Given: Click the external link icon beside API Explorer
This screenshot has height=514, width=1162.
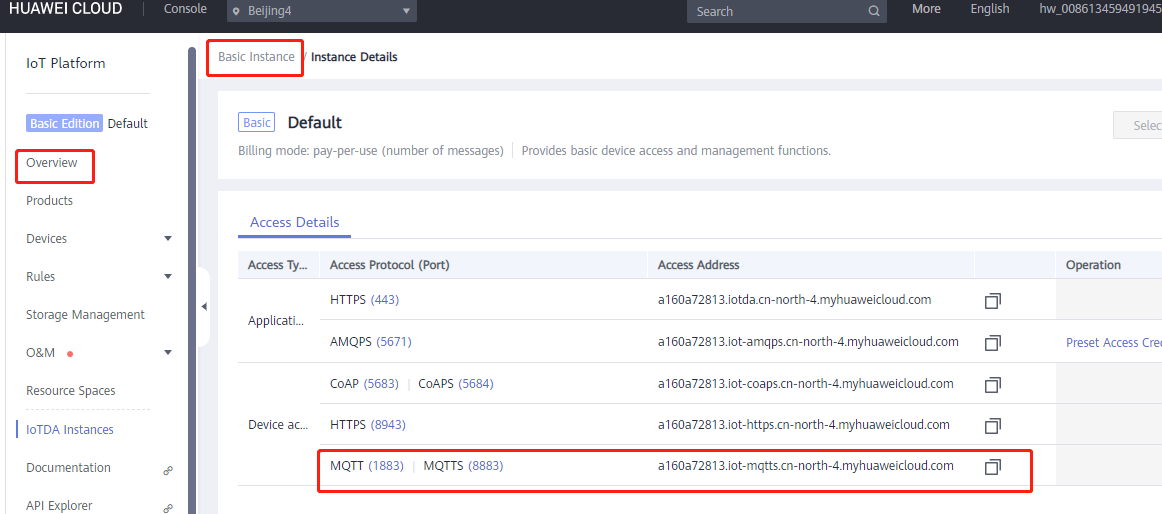Looking at the screenshot, I should 168,508.
